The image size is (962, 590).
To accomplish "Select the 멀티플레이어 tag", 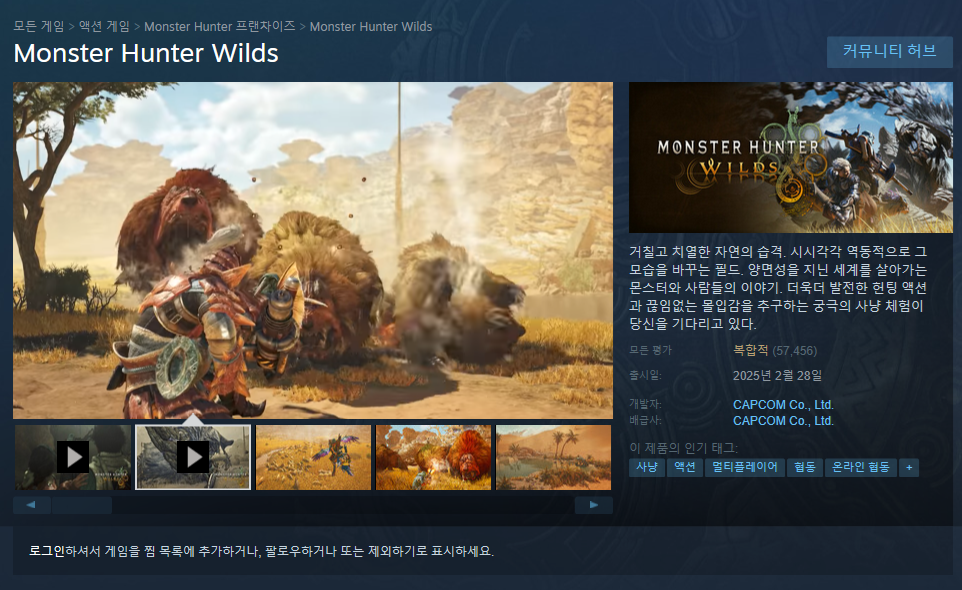I will pos(745,467).
